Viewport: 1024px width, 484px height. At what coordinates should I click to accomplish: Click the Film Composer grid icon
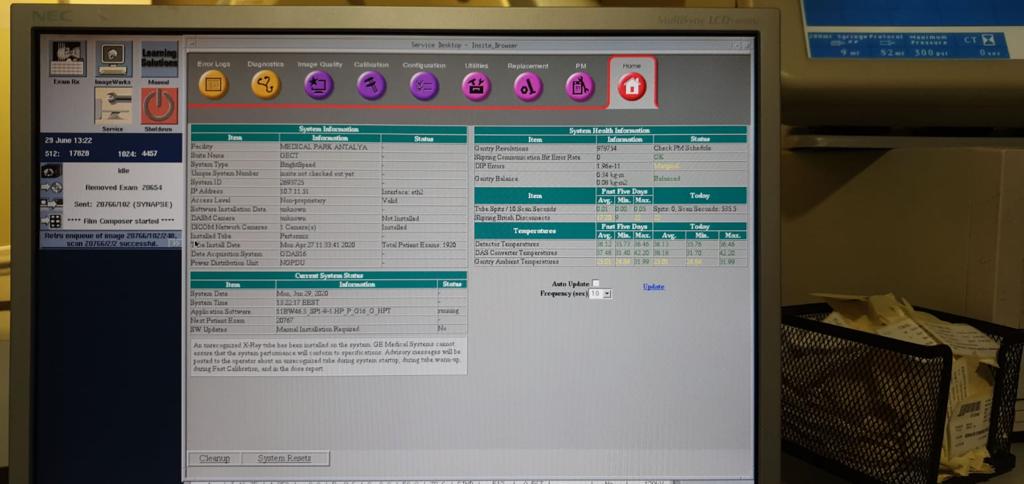click(52, 221)
